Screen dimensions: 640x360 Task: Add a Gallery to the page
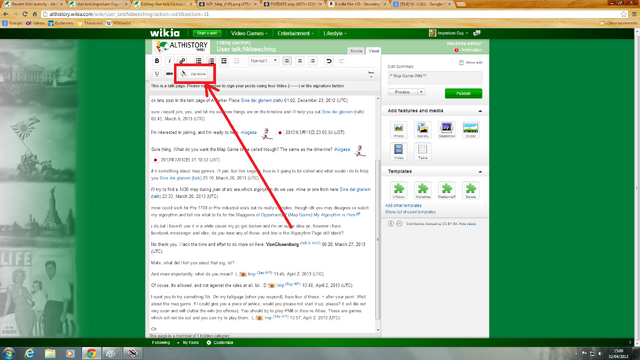click(x=422, y=130)
